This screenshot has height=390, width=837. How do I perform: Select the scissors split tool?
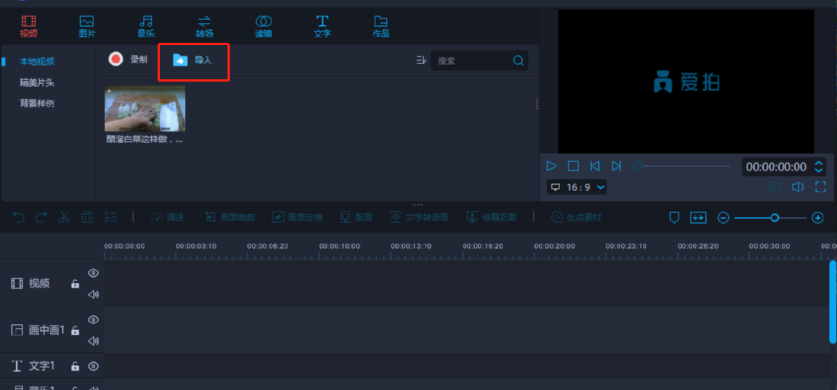tap(64, 217)
